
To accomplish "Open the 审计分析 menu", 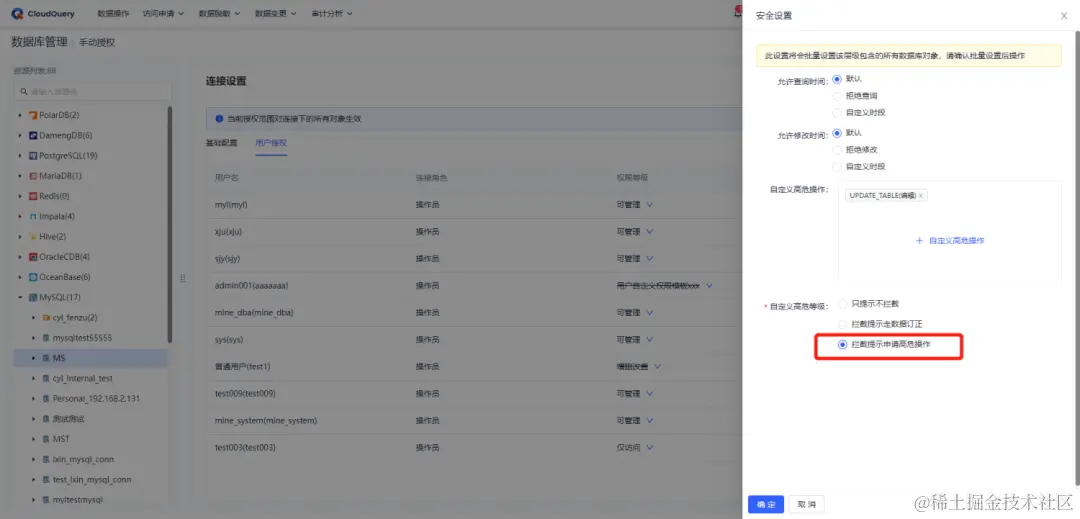I will (x=331, y=14).
